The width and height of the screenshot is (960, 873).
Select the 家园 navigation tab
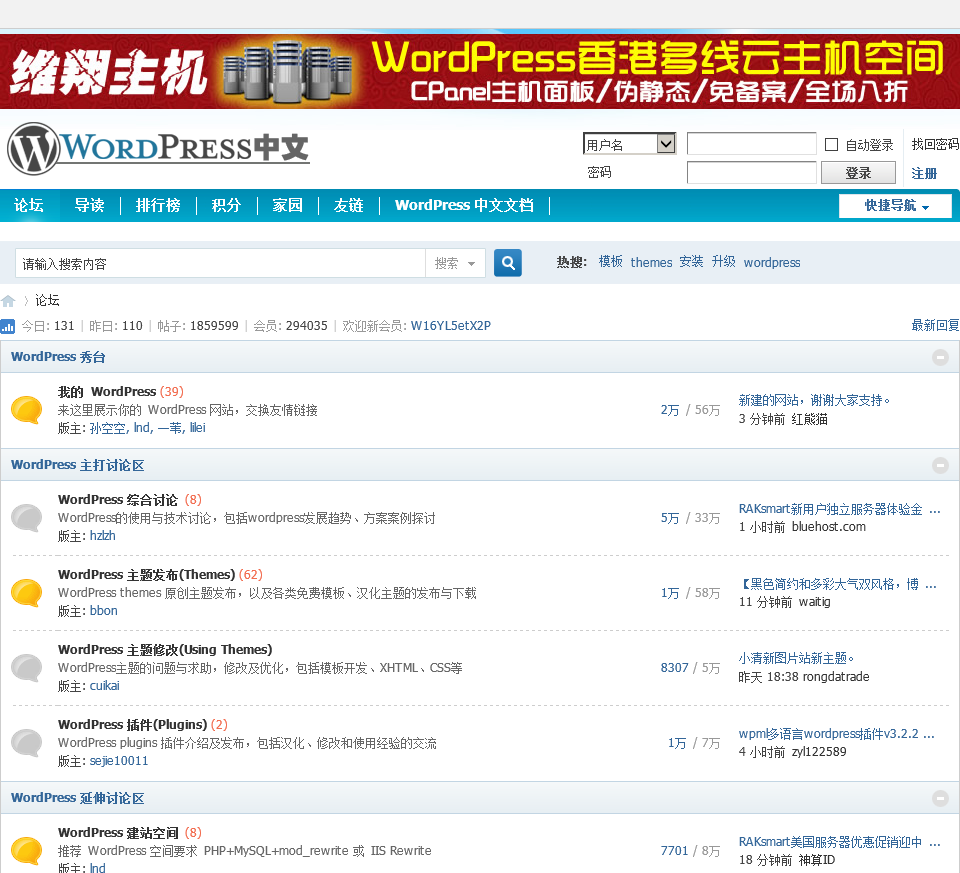(x=287, y=205)
